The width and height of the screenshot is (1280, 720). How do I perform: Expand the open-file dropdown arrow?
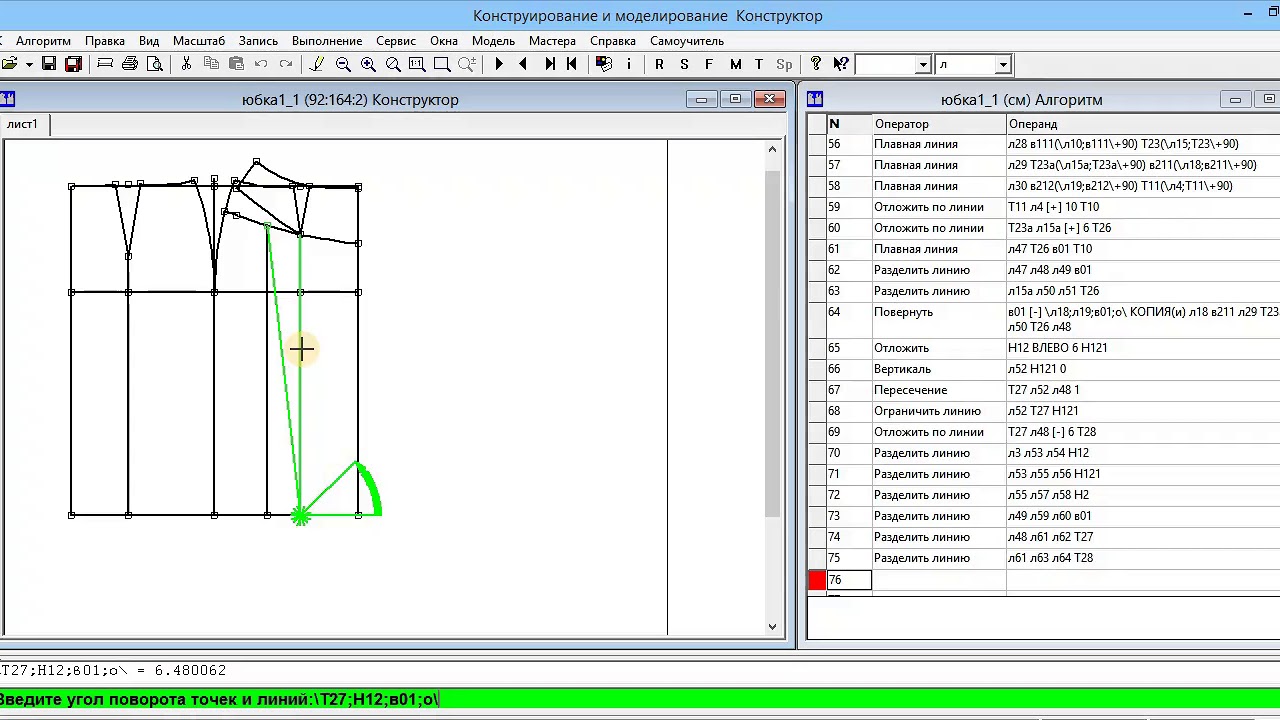29,64
